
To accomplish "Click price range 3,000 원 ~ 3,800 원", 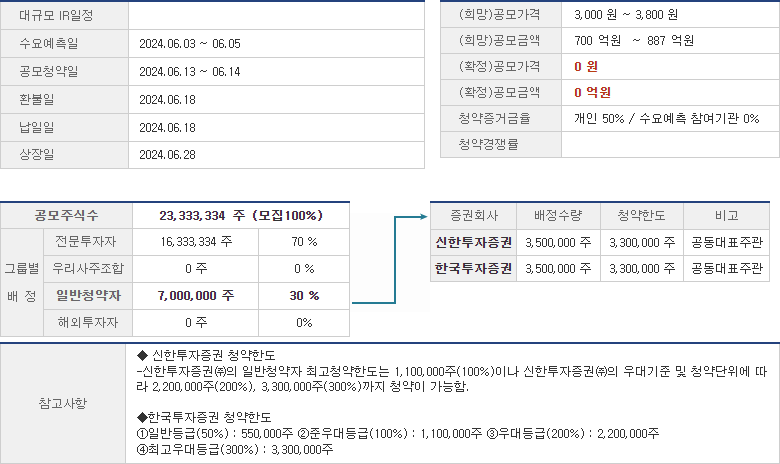I will (x=626, y=15).
